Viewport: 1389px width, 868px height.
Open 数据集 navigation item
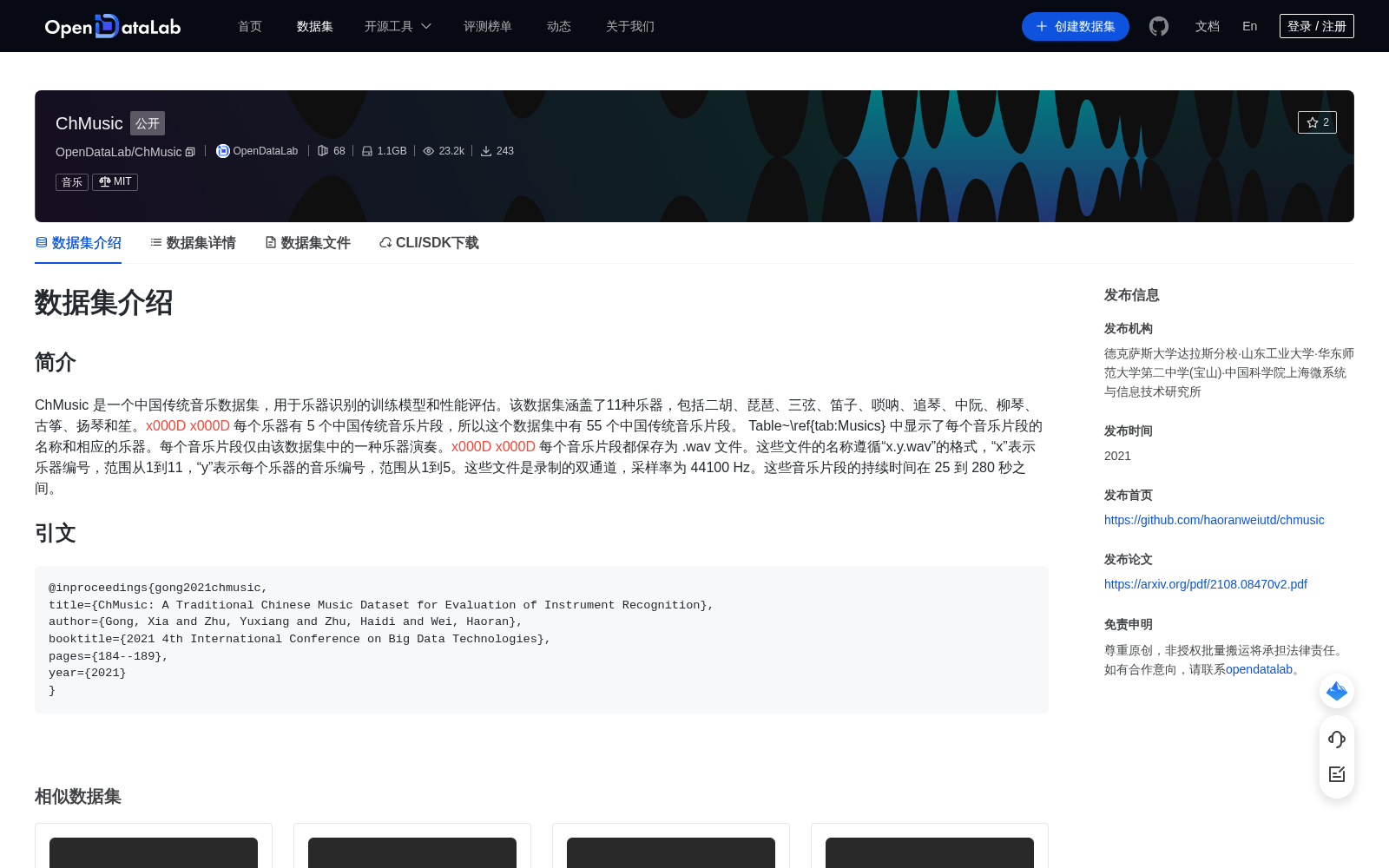(315, 26)
